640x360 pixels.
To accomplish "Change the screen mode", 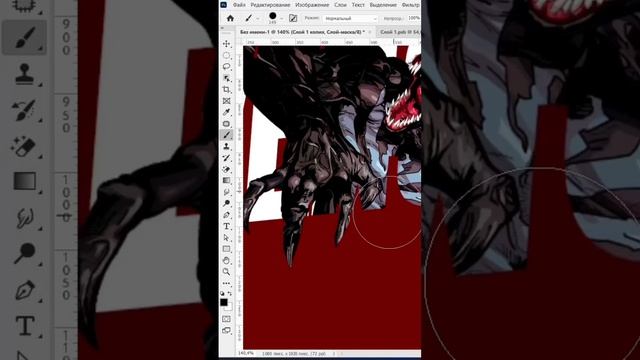I will coord(227,330).
